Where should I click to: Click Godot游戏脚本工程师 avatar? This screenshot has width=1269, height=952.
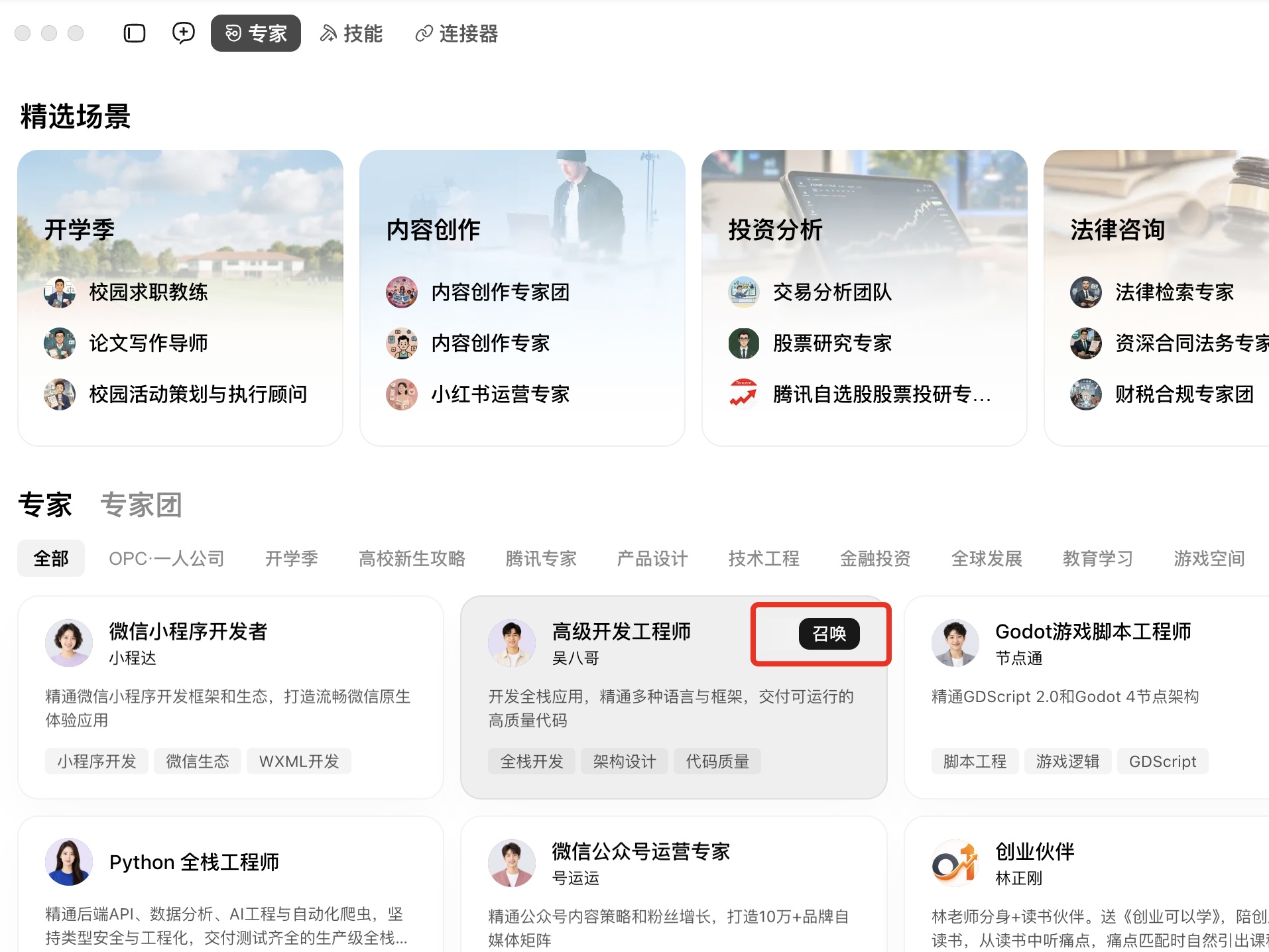pyautogui.click(x=955, y=643)
